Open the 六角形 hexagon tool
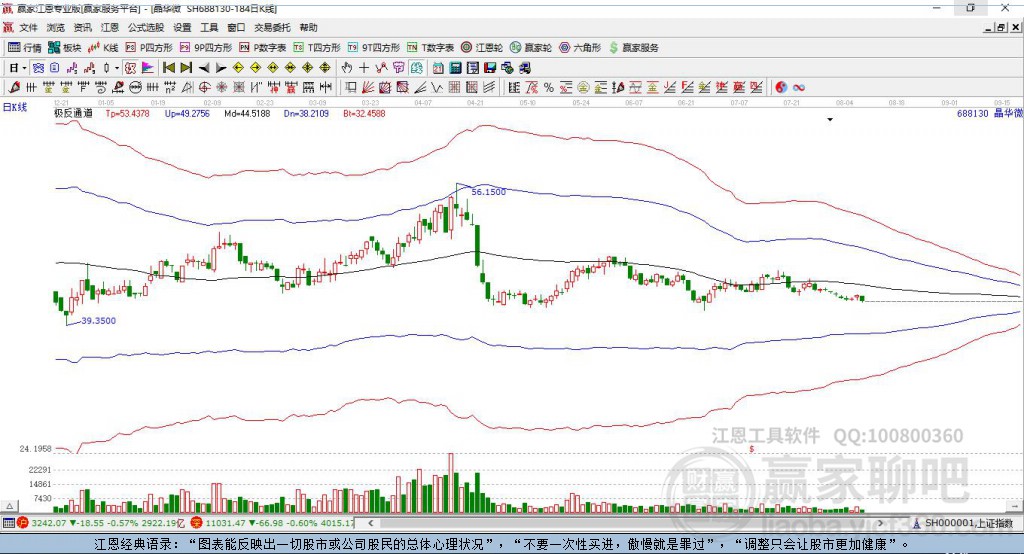1024x554 pixels. coord(580,48)
